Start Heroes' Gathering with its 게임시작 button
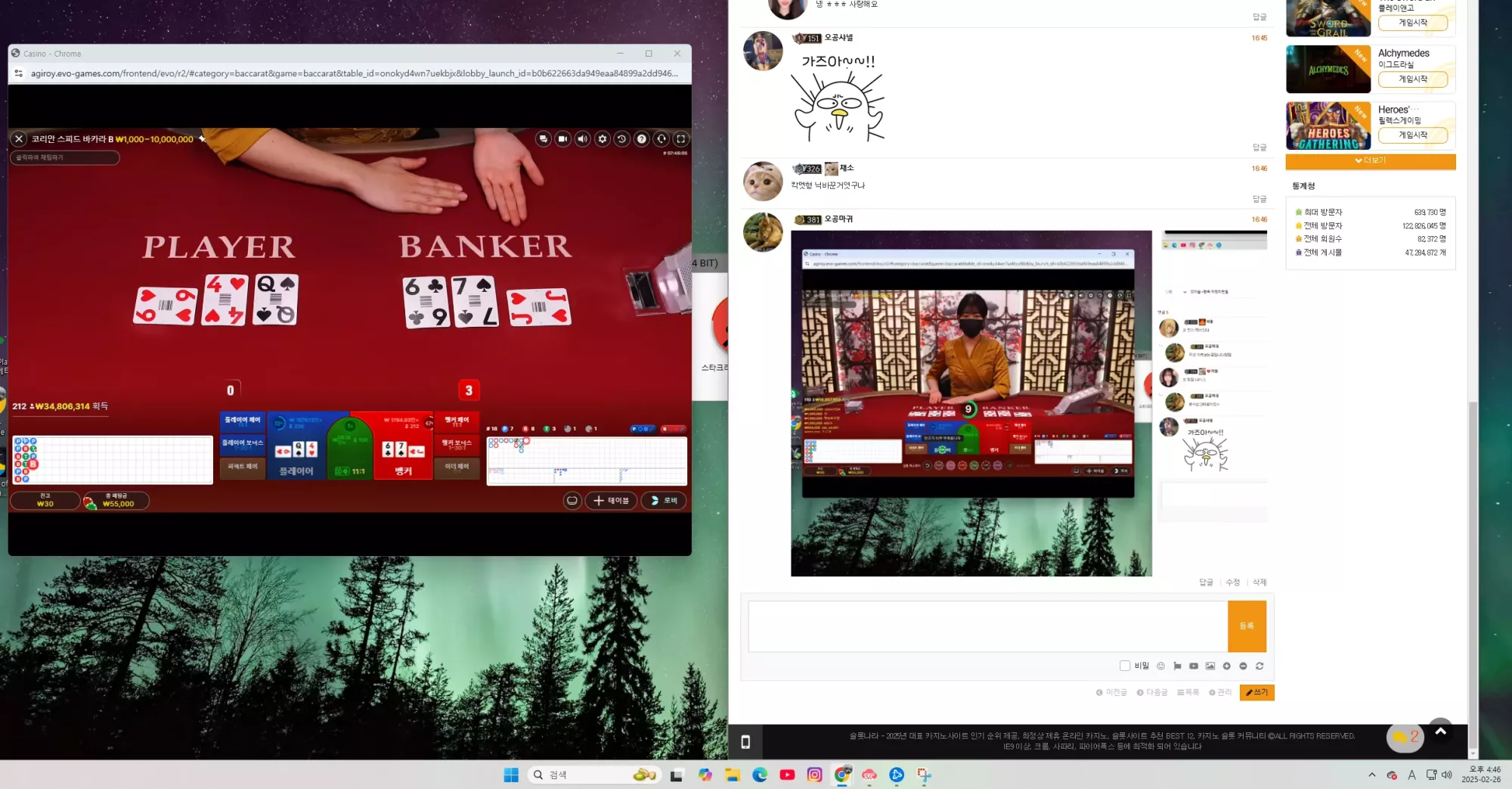 tap(1412, 135)
